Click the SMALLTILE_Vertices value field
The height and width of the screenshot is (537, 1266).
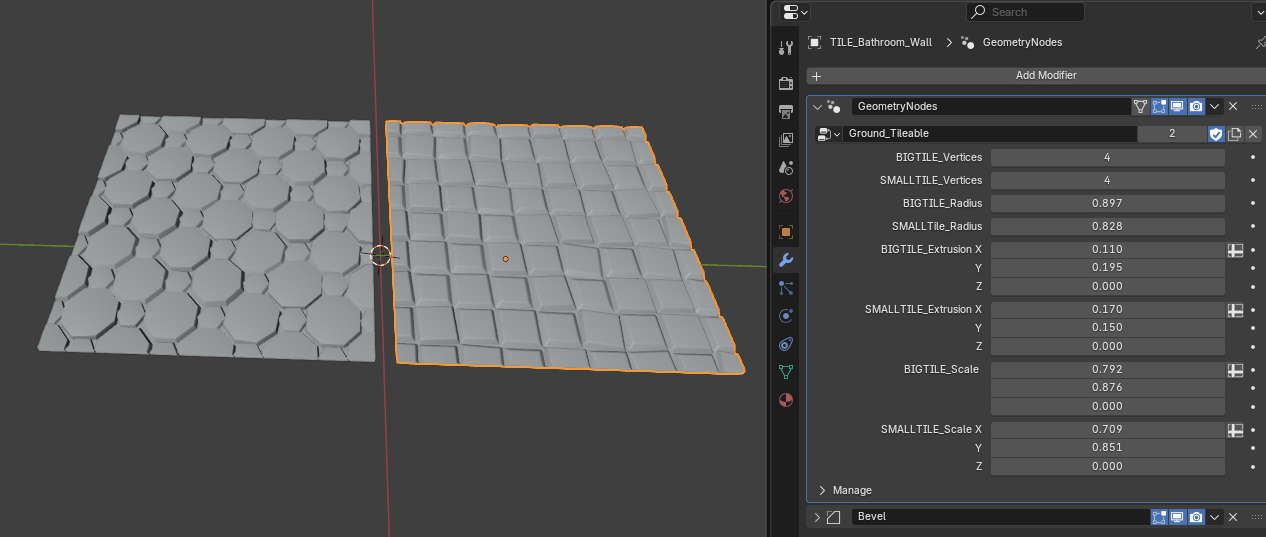(1107, 180)
